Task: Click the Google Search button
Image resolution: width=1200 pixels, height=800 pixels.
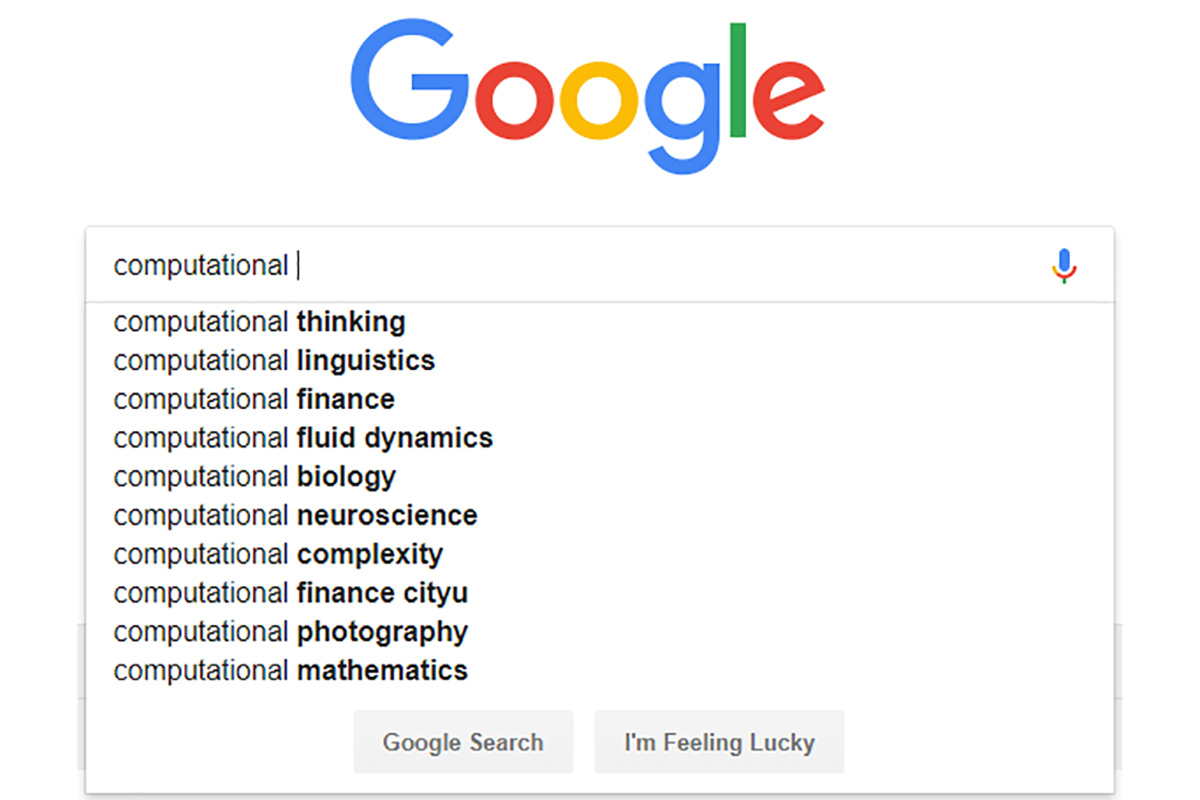Action: [x=463, y=742]
